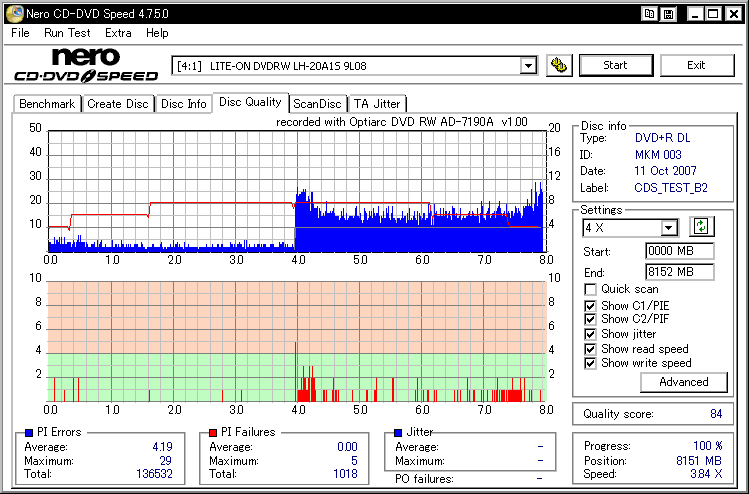
Task: Switch to the Disc Info tab
Action: point(183,104)
